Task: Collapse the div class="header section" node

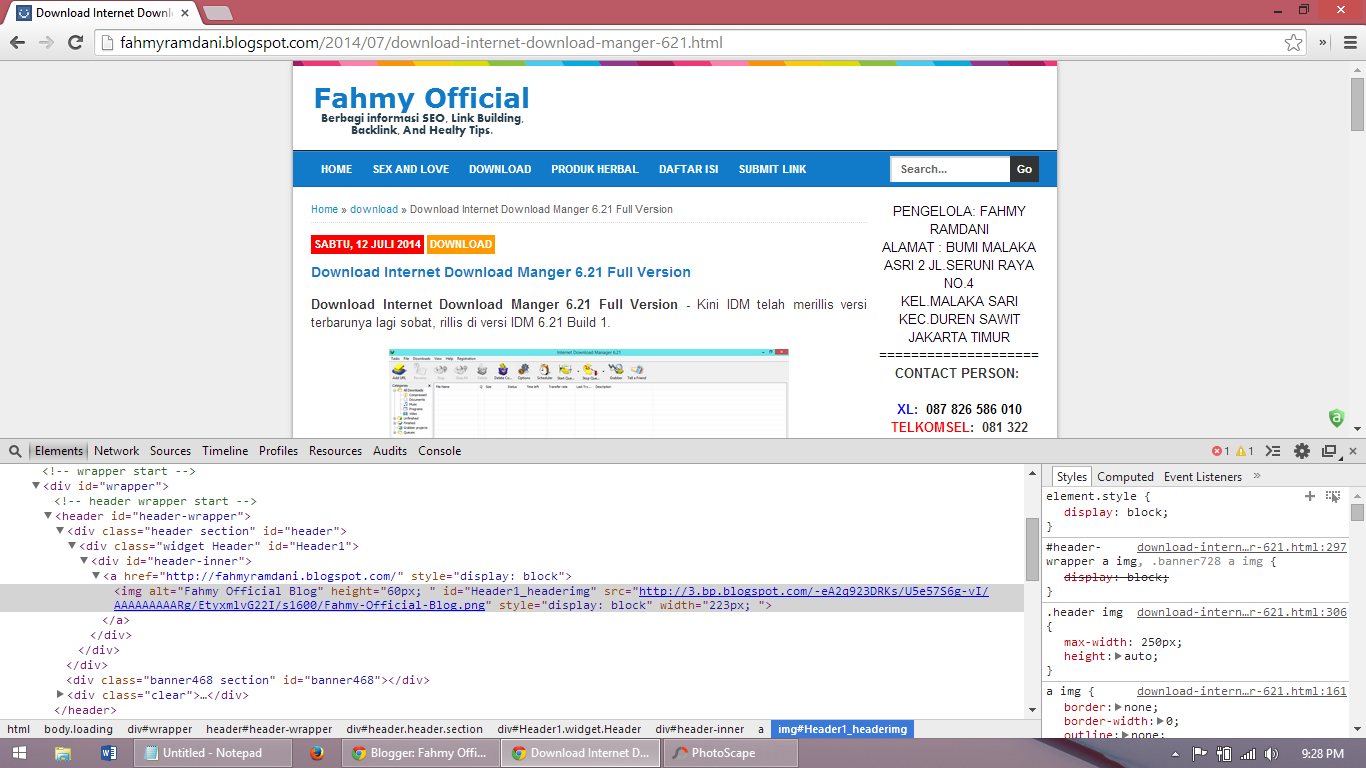Action: click(60, 531)
